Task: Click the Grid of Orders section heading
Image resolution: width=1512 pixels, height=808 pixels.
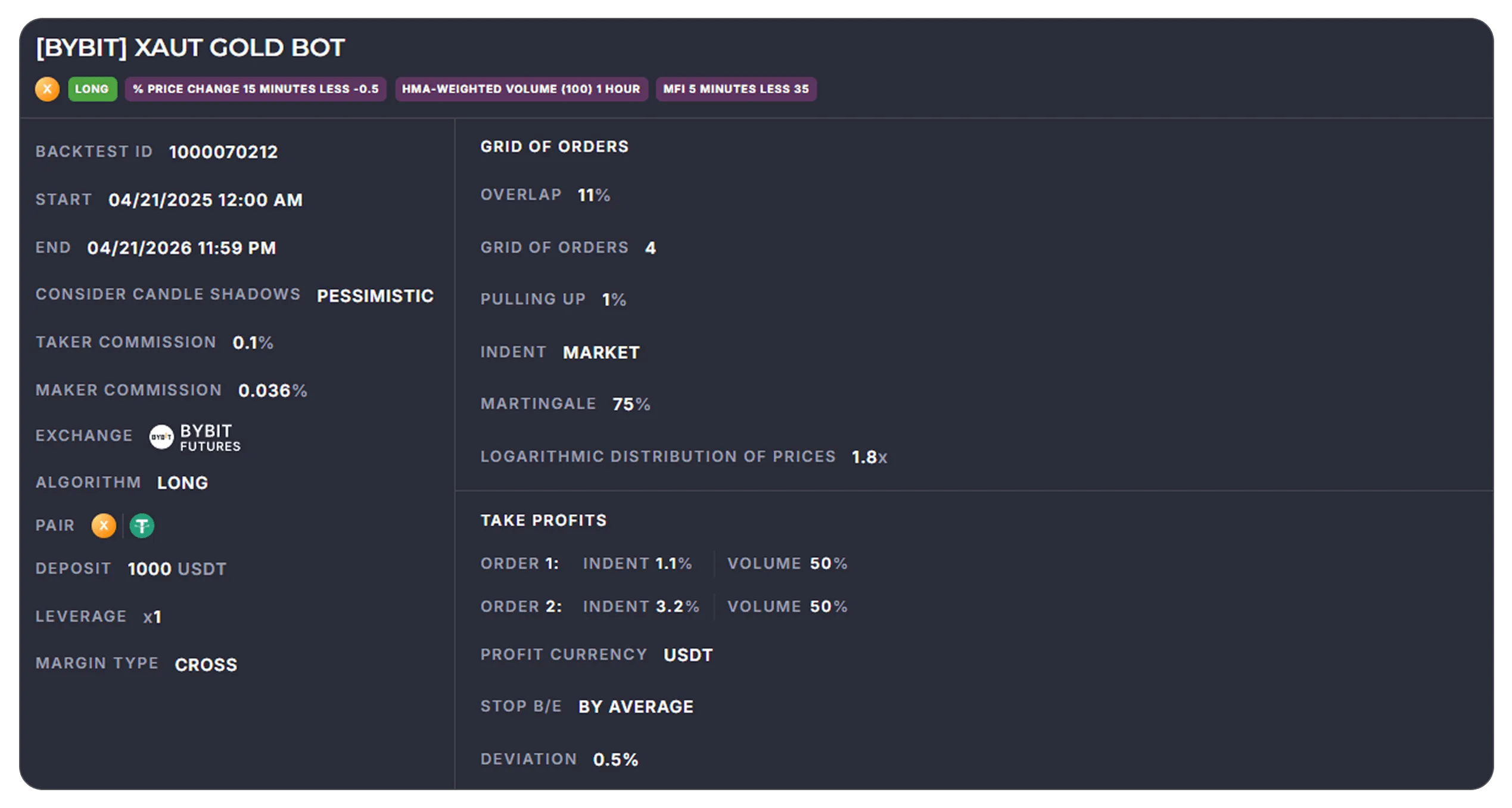Action: (555, 147)
